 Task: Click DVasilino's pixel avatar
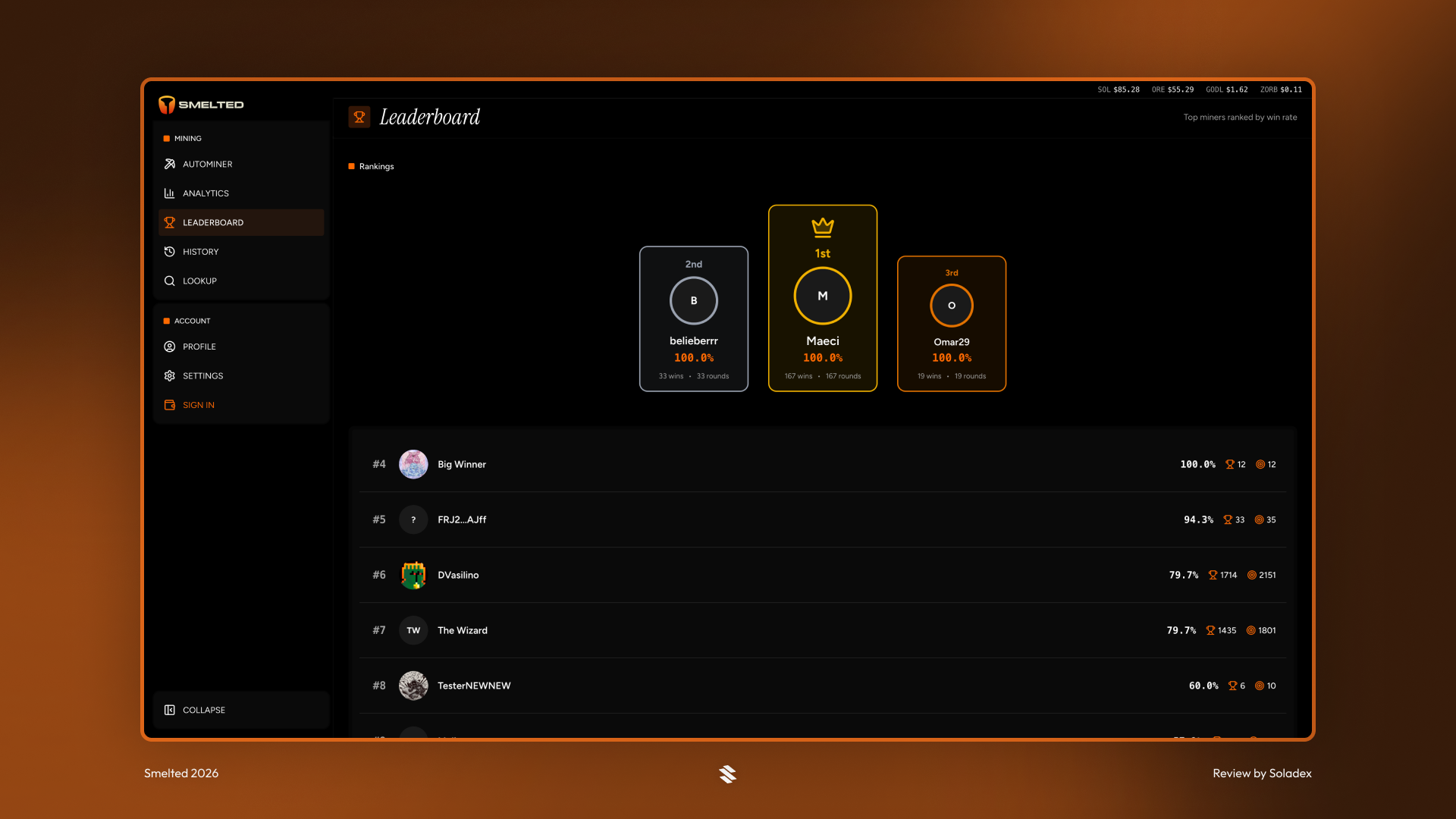point(413,575)
